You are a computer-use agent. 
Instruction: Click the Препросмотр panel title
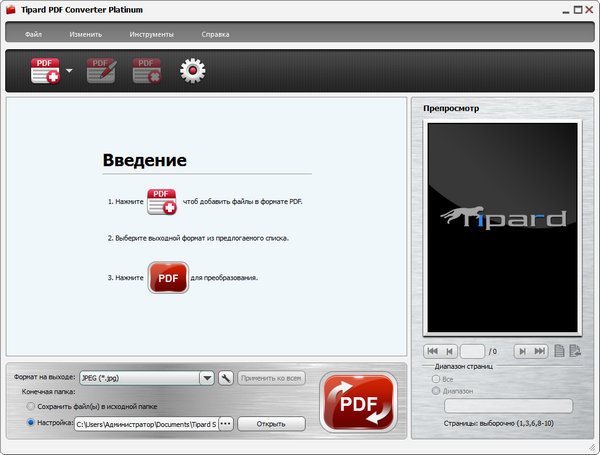(x=451, y=108)
